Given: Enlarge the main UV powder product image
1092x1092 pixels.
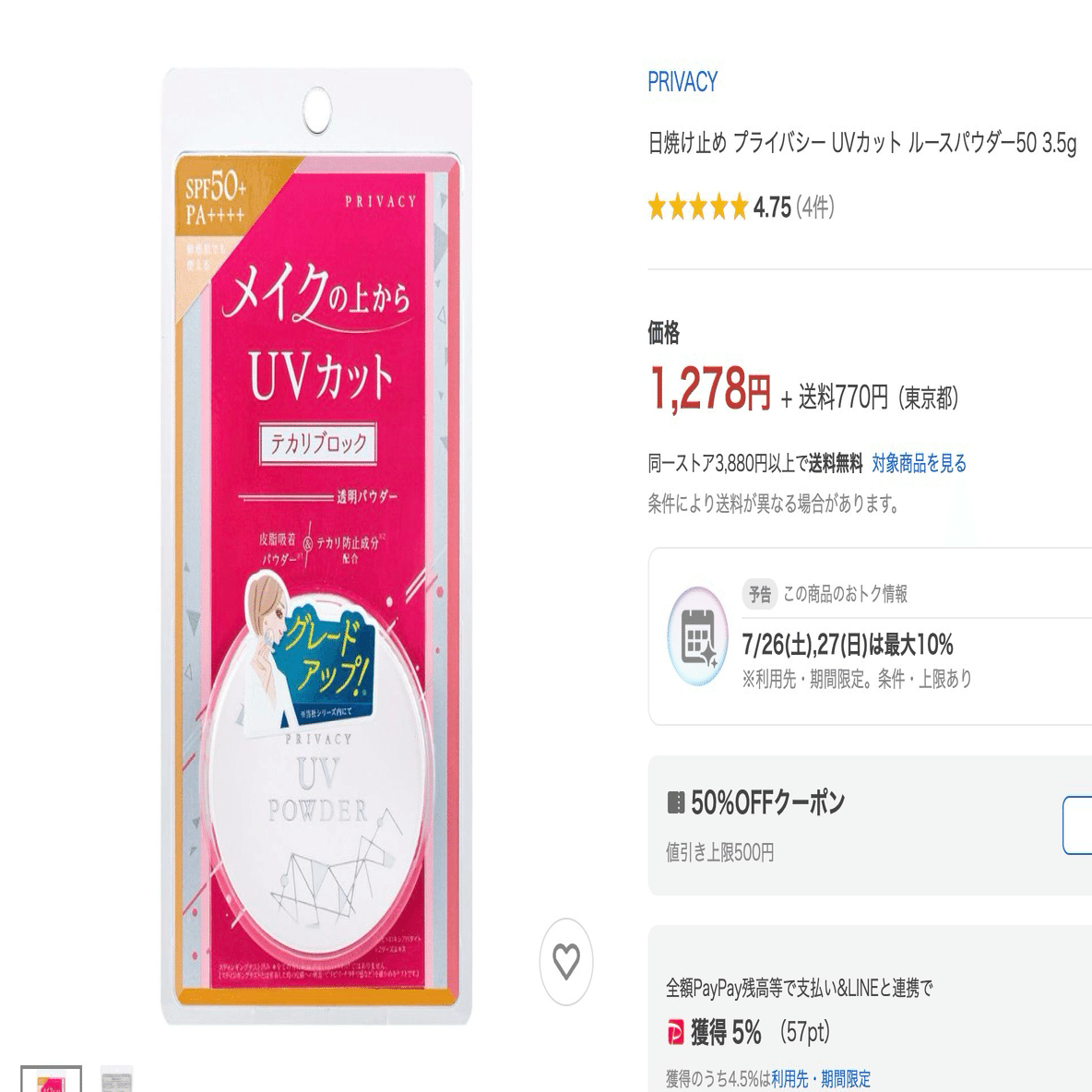Looking at the screenshot, I should point(317,547).
